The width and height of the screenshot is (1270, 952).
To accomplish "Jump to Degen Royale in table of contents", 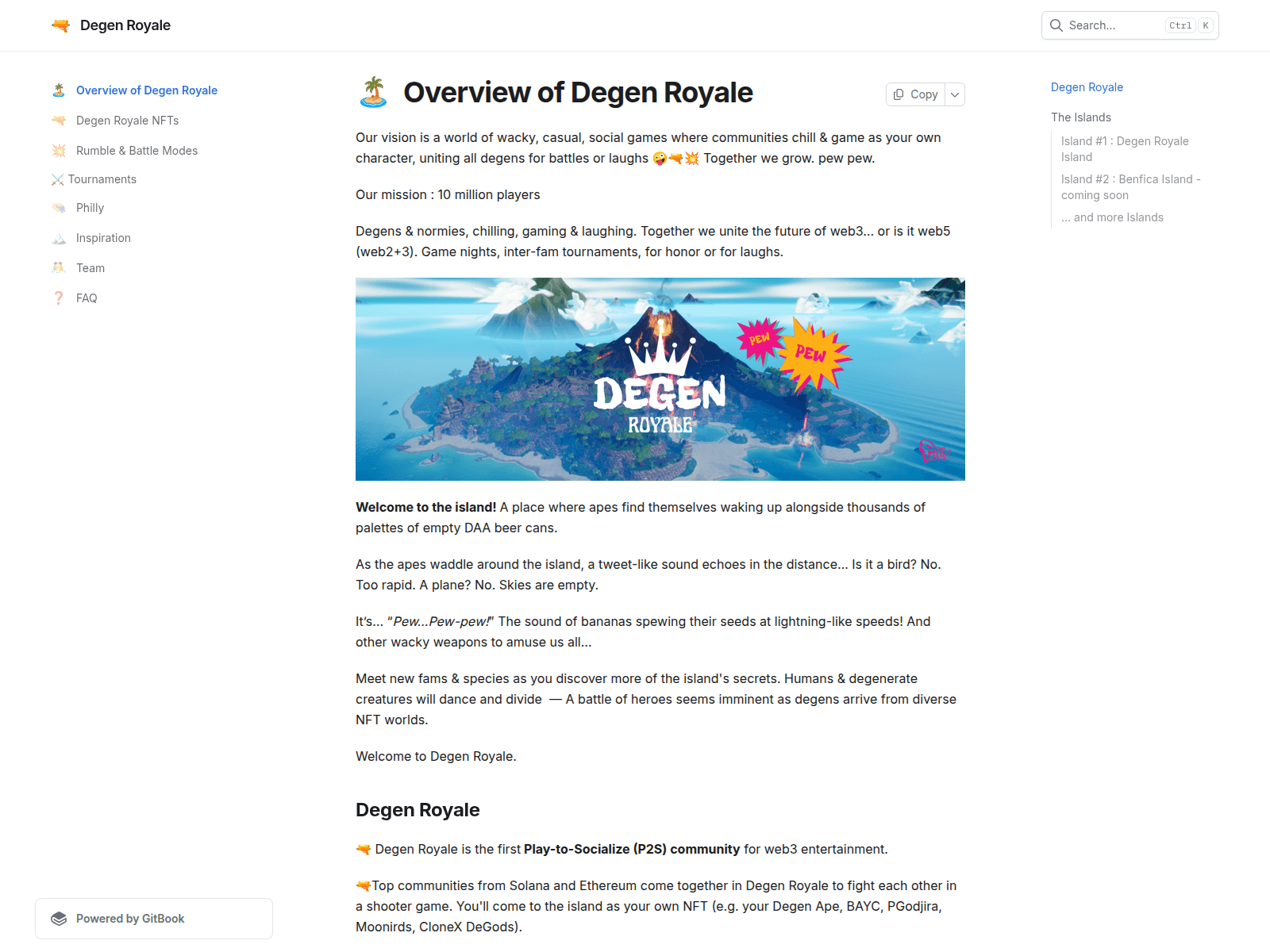I will coord(1087,87).
